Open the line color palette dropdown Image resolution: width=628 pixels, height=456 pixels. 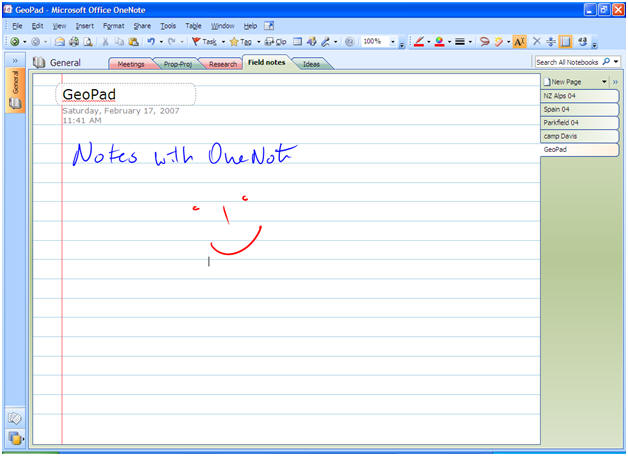[449, 42]
